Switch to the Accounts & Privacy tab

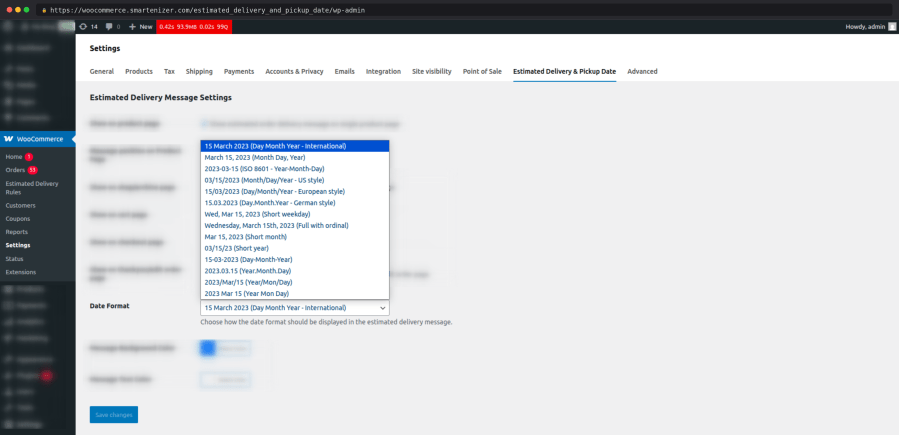click(x=294, y=72)
